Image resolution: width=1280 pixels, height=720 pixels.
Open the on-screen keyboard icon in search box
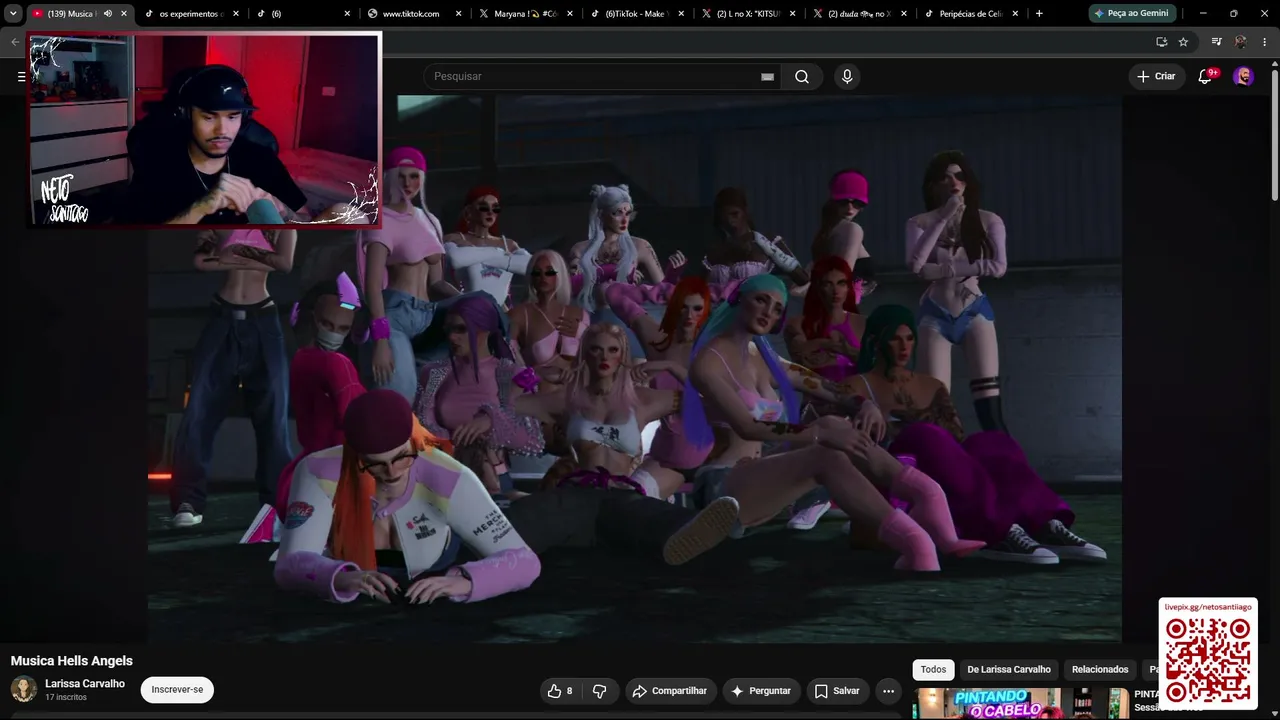coord(767,77)
